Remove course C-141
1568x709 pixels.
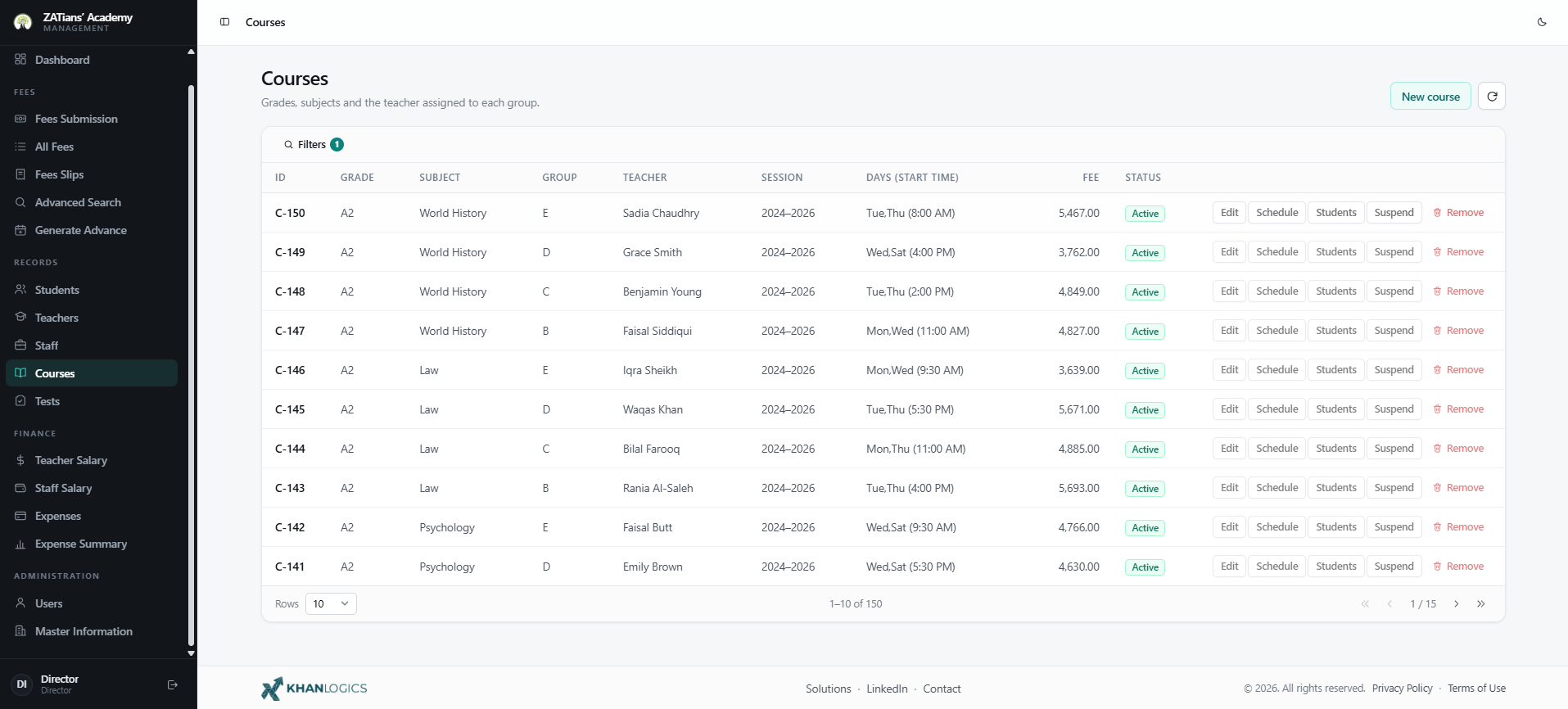tap(1458, 567)
